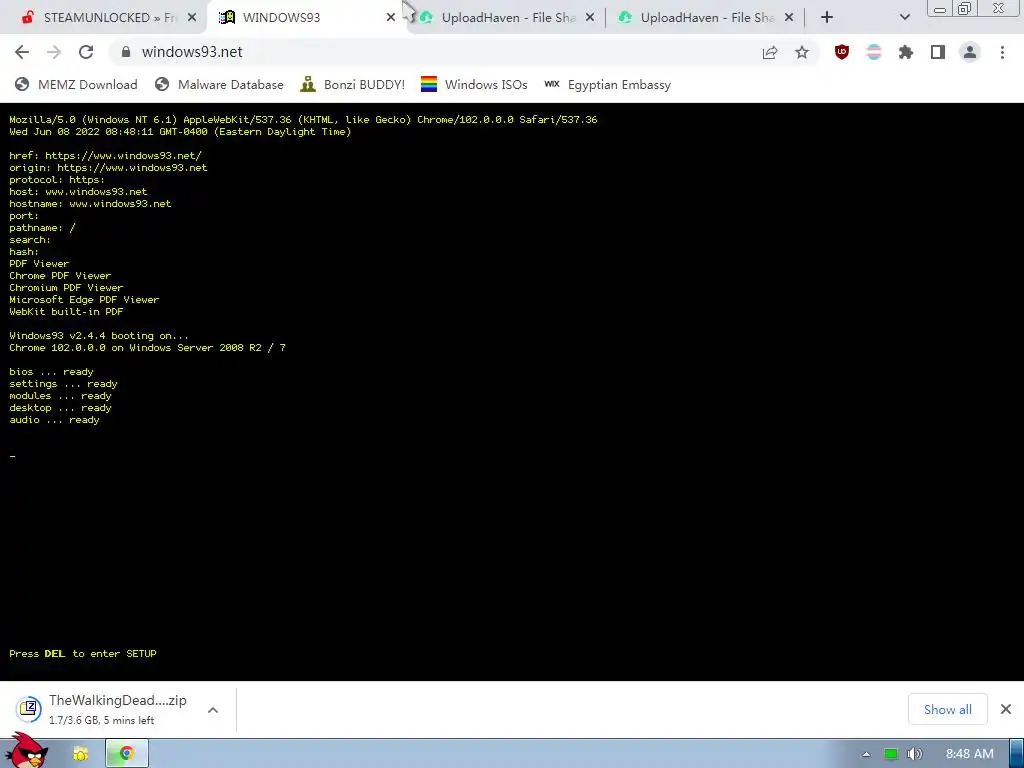Click the Mozilla/5.0 user agent line
1024x768 pixels.
click(x=303, y=120)
